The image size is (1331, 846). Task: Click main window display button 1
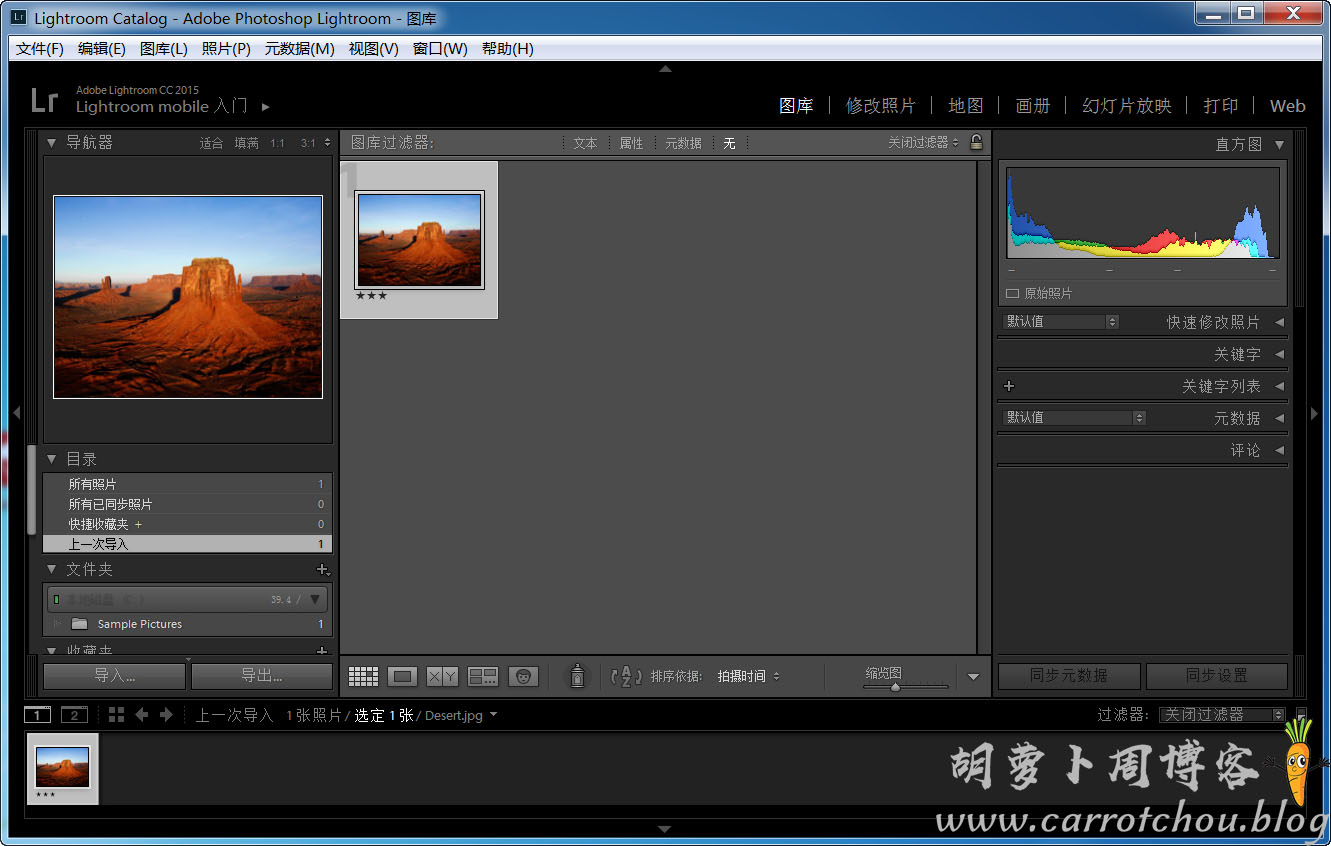(x=37, y=715)
